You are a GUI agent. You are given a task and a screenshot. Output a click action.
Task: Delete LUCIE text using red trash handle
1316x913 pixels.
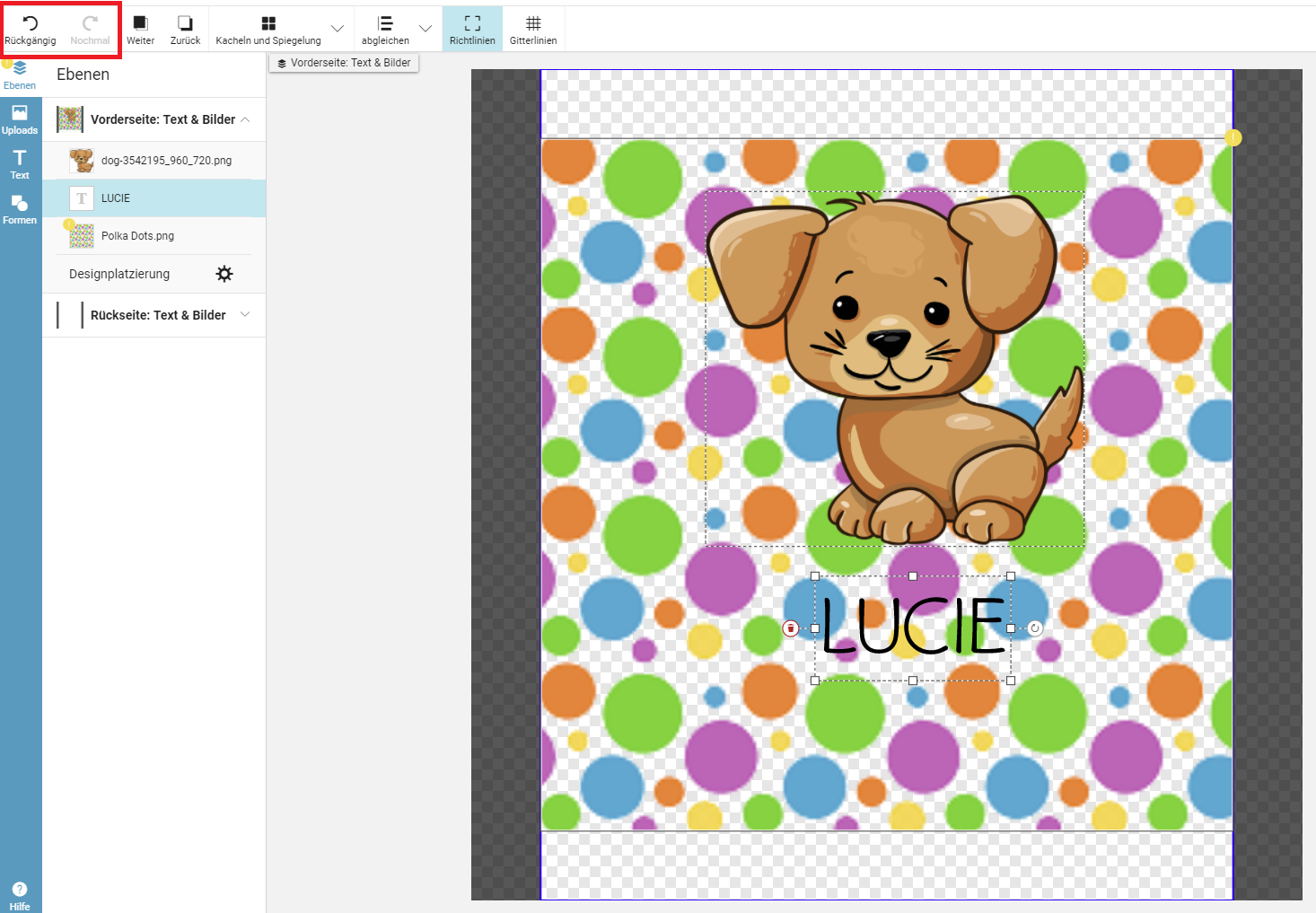791,628
